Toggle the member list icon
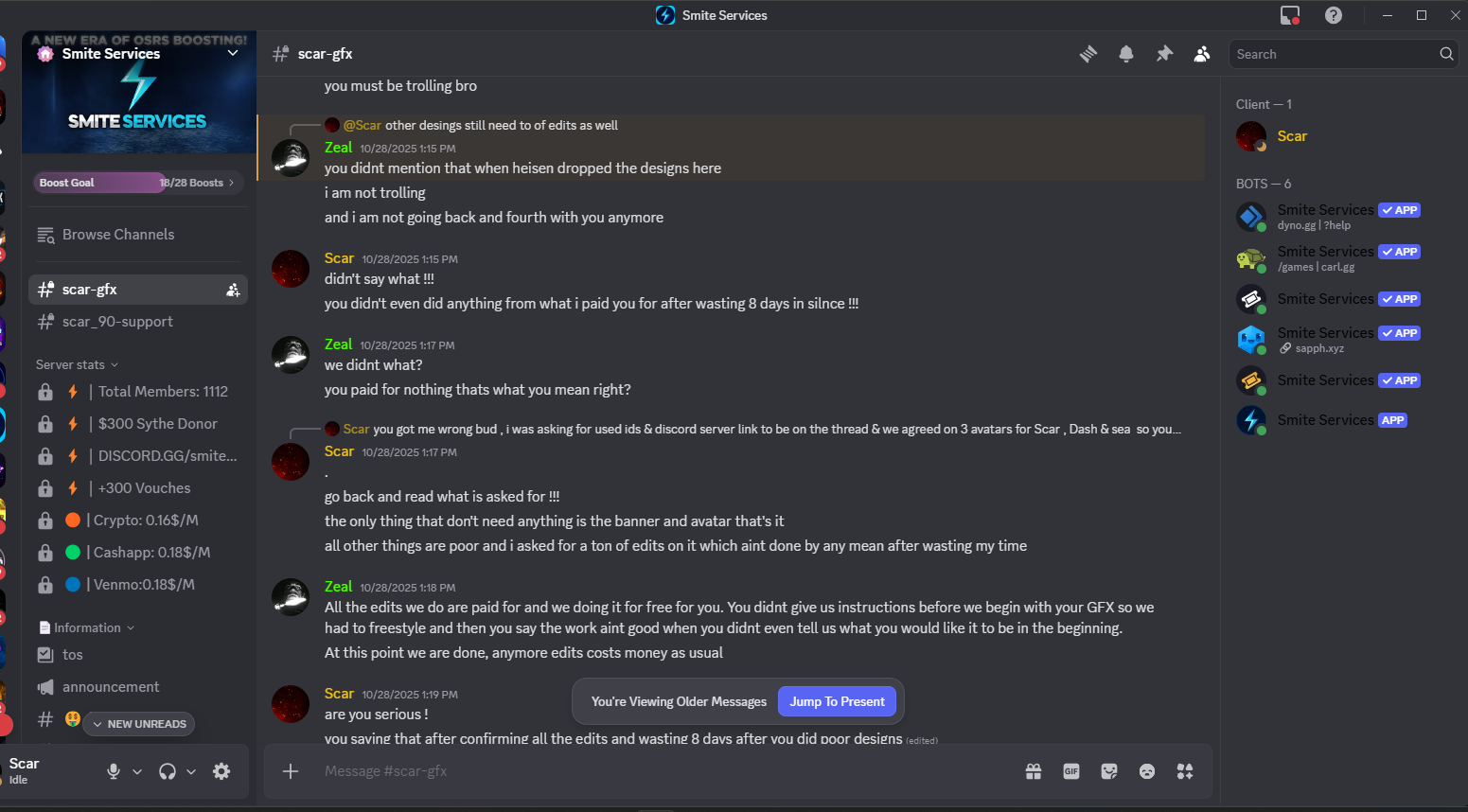Viewport: 1468px width, 812px height. coord(1202,54)
